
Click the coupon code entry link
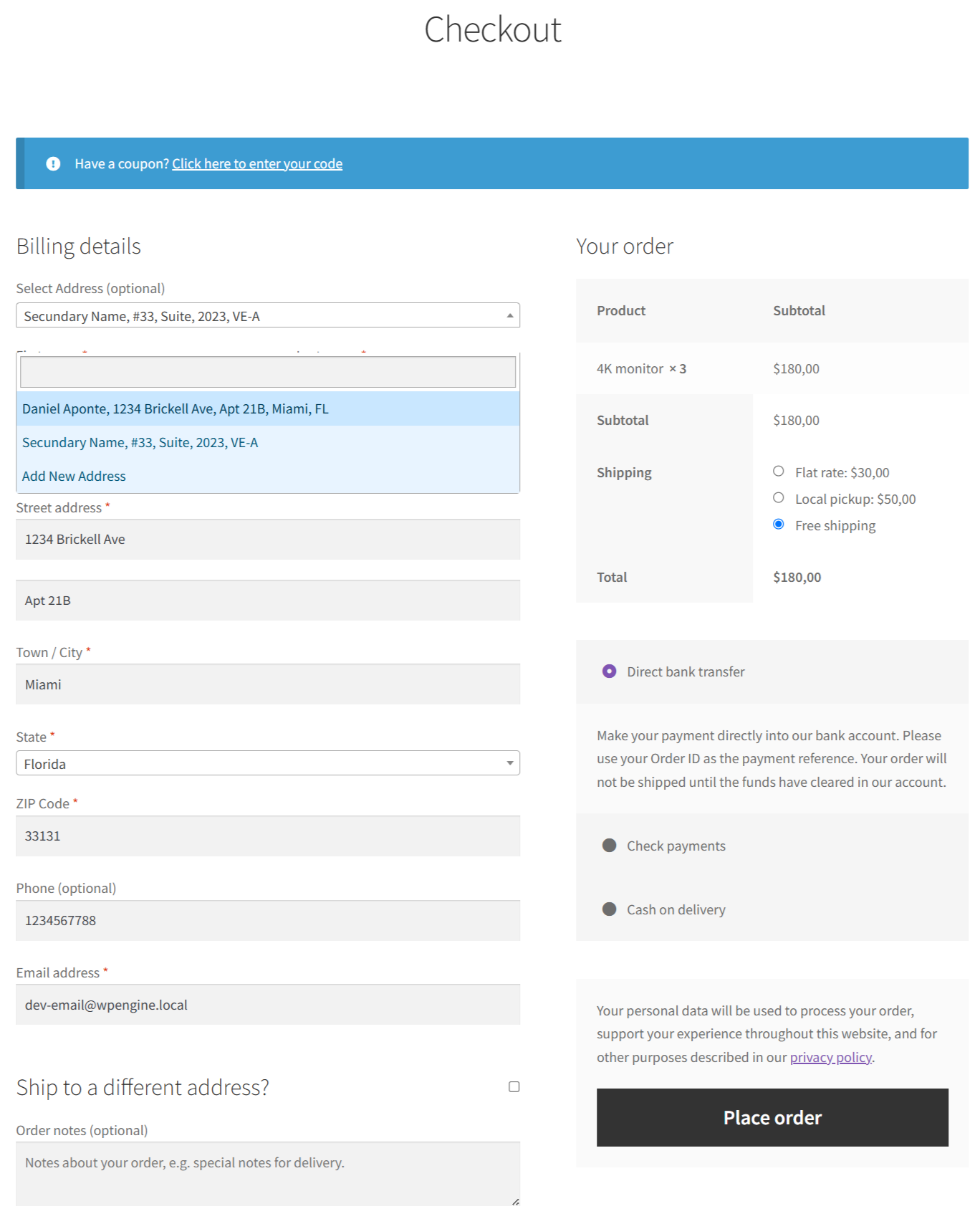coord(256,164)
